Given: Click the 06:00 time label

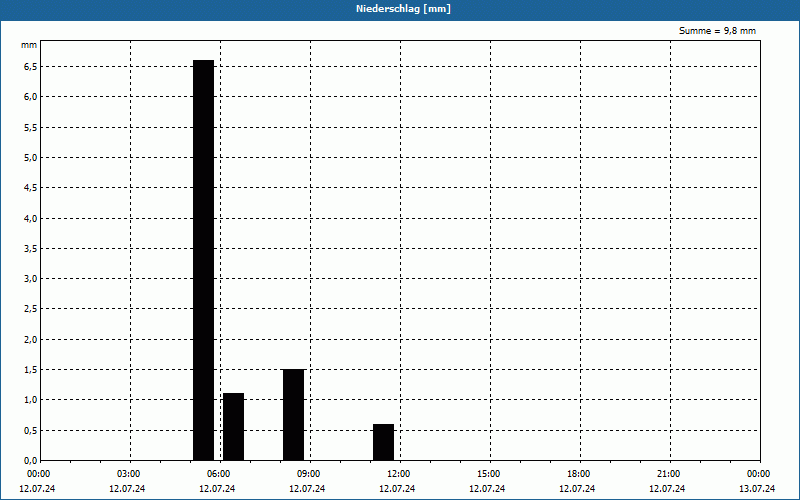Looking at the screenshot, I should point(218,474).
